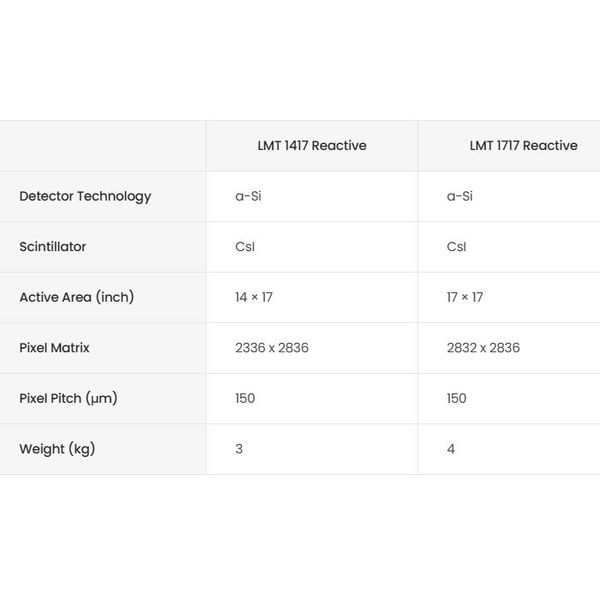Click the LMT 1717 Reactive column header

(x=523, y=146)
